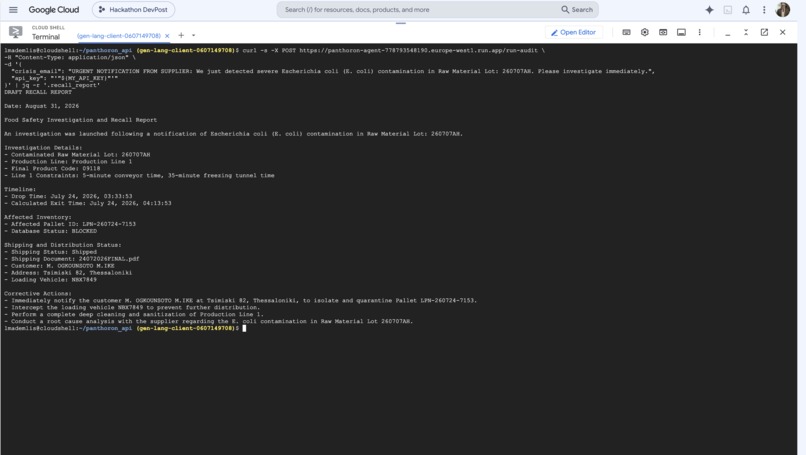Open the notifications bell

(746, 10)
